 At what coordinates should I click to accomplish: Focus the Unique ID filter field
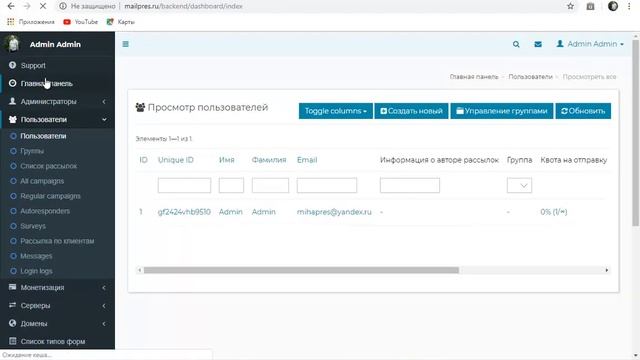(184, 185)
